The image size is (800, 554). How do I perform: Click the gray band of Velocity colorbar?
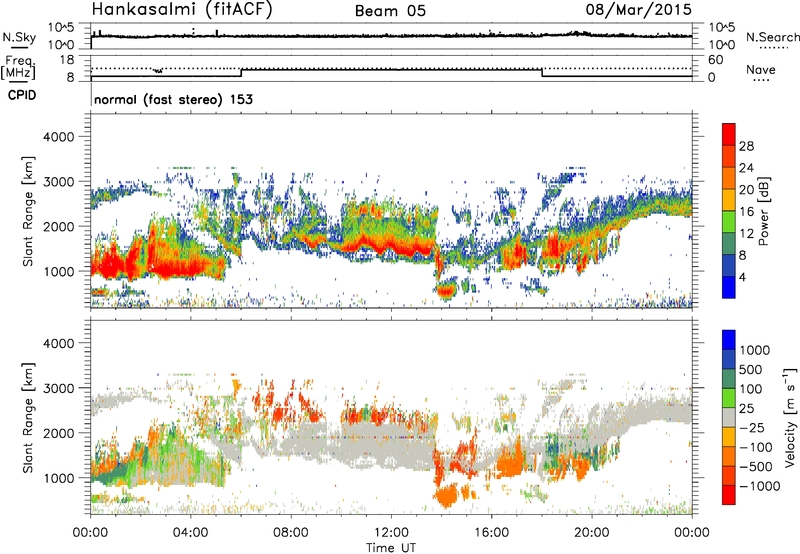click(x=729, y=418)
